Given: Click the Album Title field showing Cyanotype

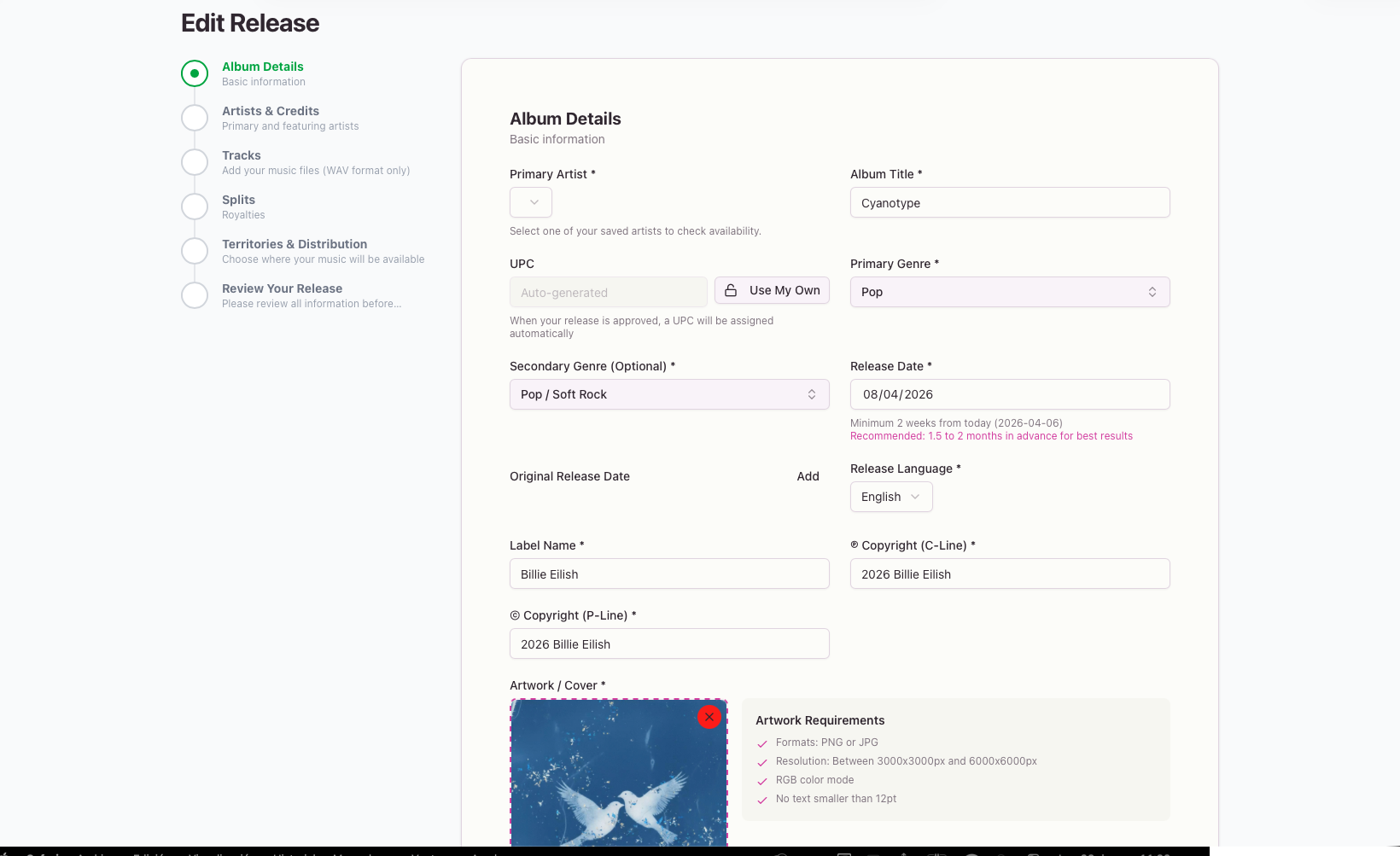Looking at the screenshot, I should [x=1010, y=202].
